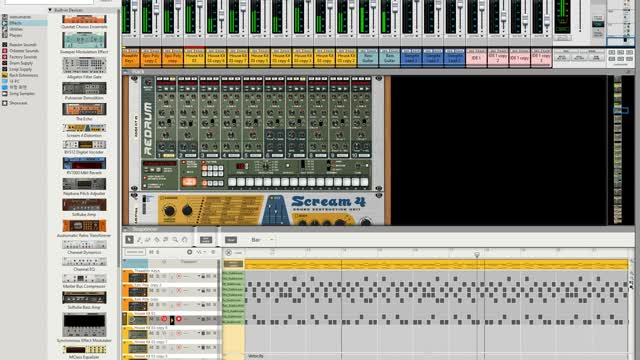The width and height of the screenshot is (640, 360).
Task: Collapse the Built-in Devices list
Action: 50,10
